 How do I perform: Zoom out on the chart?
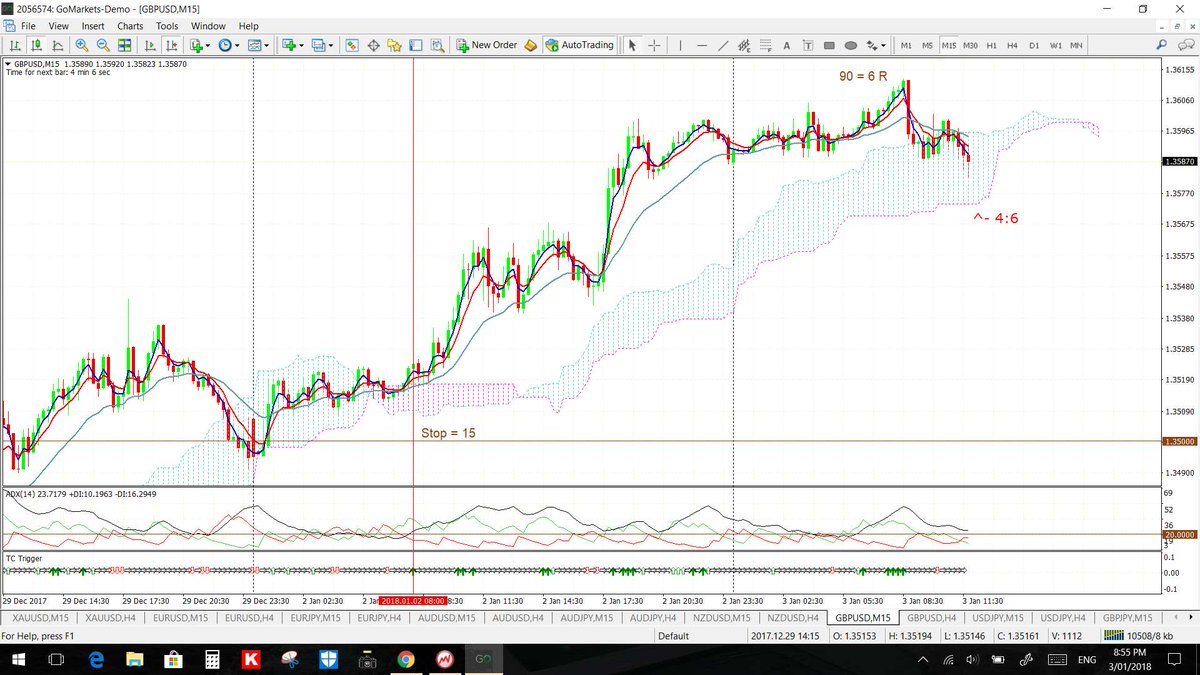tap(102, 45)
